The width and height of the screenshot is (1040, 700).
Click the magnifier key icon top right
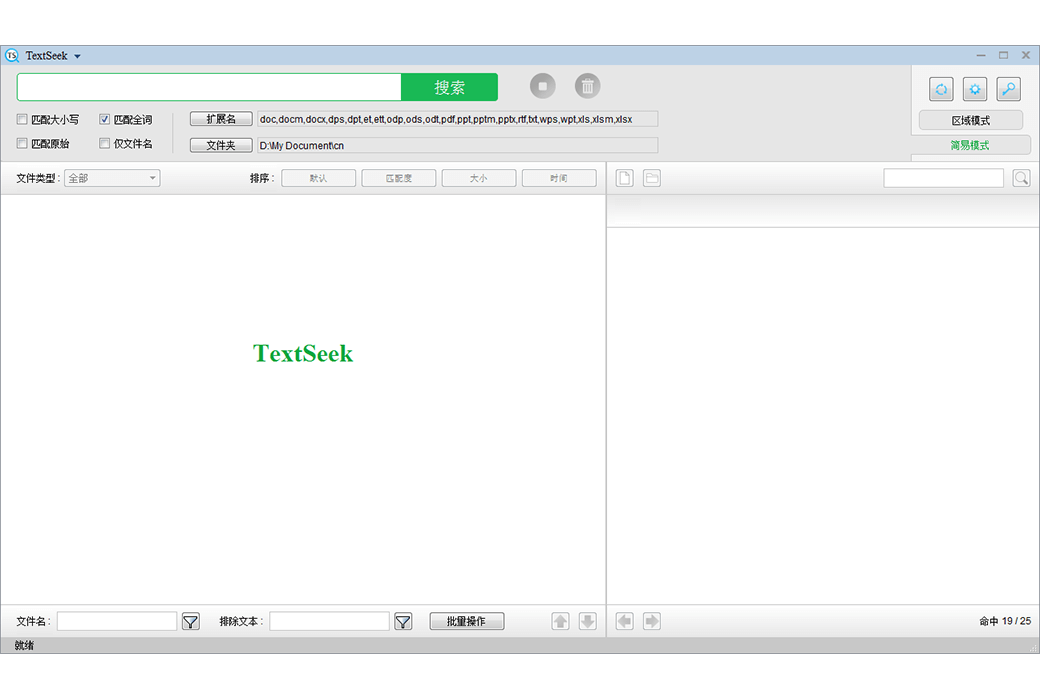tap(1009, 90)
